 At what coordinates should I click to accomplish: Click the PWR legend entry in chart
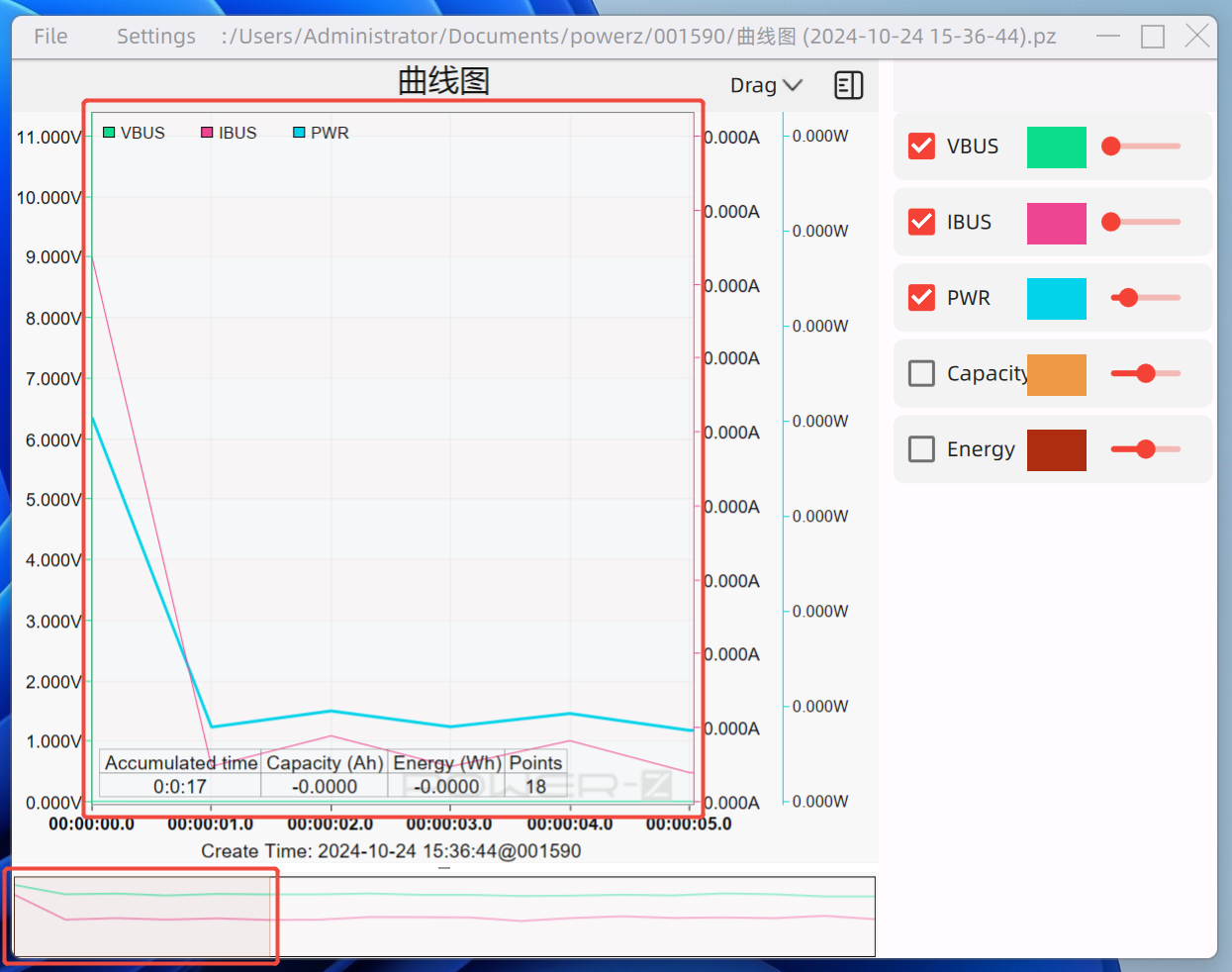point(321,133)
